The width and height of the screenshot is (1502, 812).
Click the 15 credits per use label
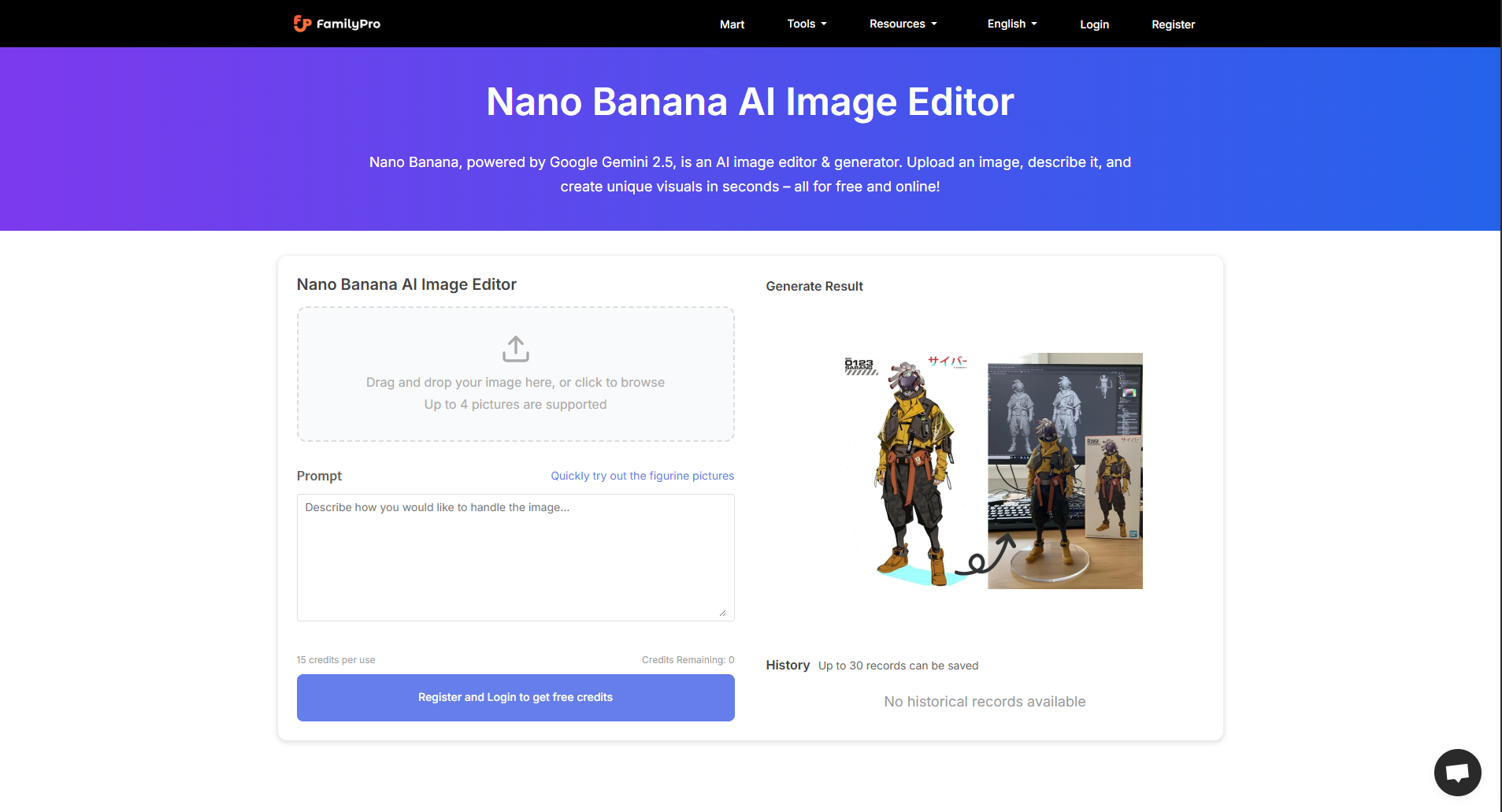(x=336, y=660)
